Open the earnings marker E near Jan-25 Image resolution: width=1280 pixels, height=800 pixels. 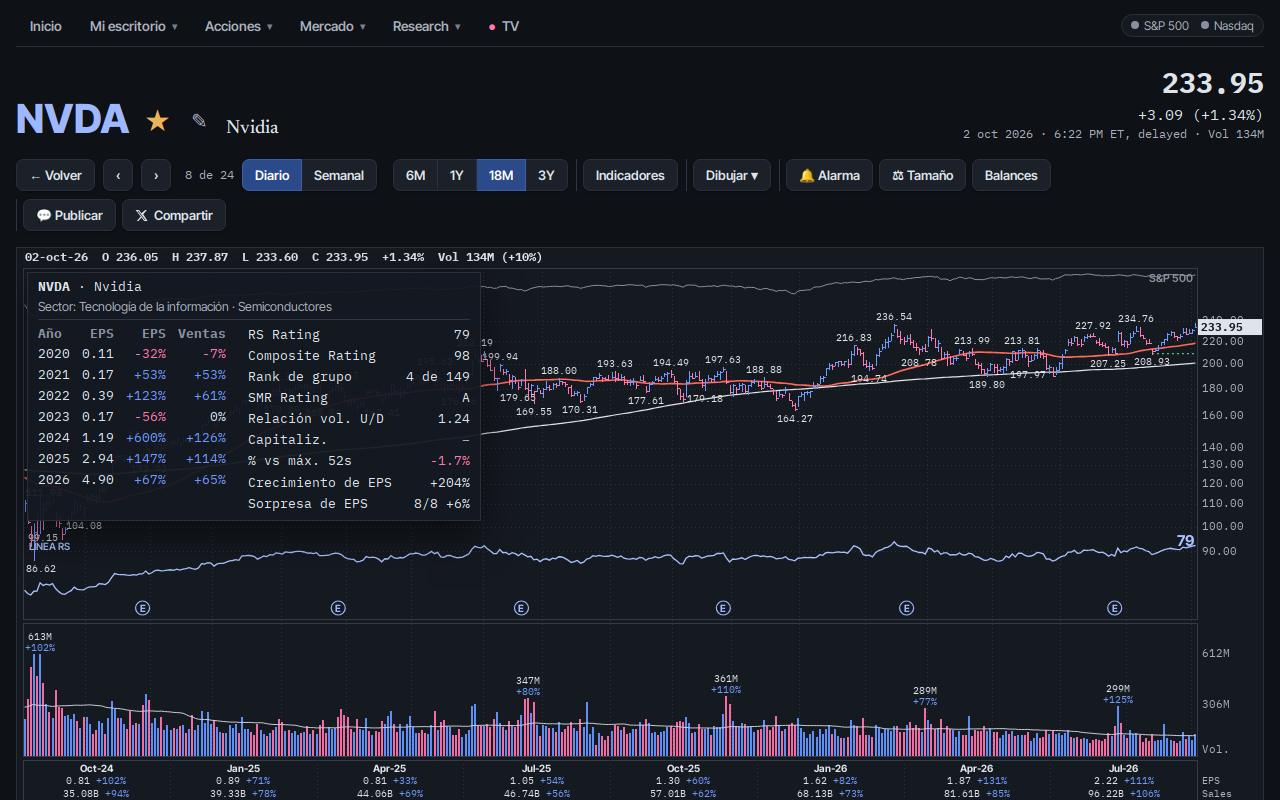pos(338,608)
